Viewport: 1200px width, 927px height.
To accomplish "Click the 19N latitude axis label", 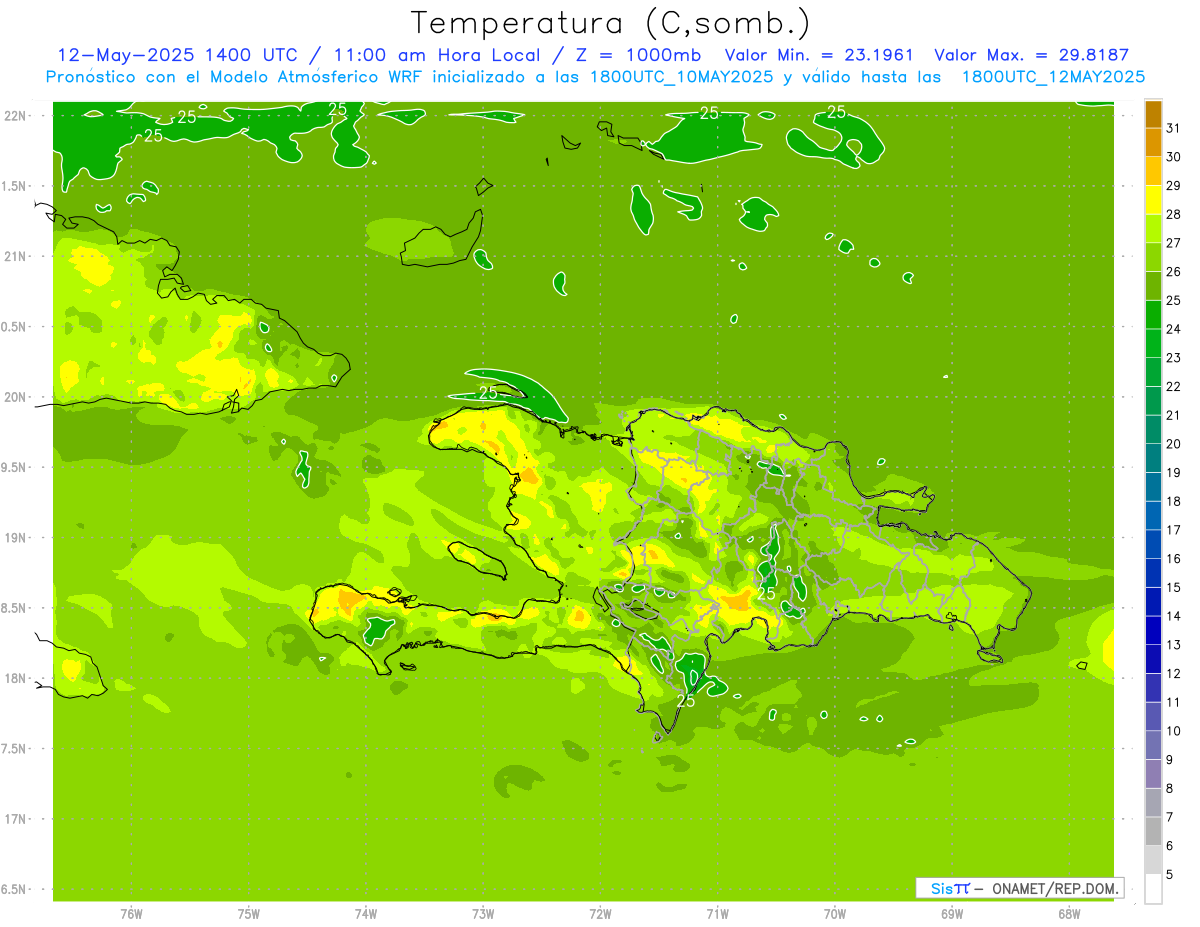I will click(15, 537).
